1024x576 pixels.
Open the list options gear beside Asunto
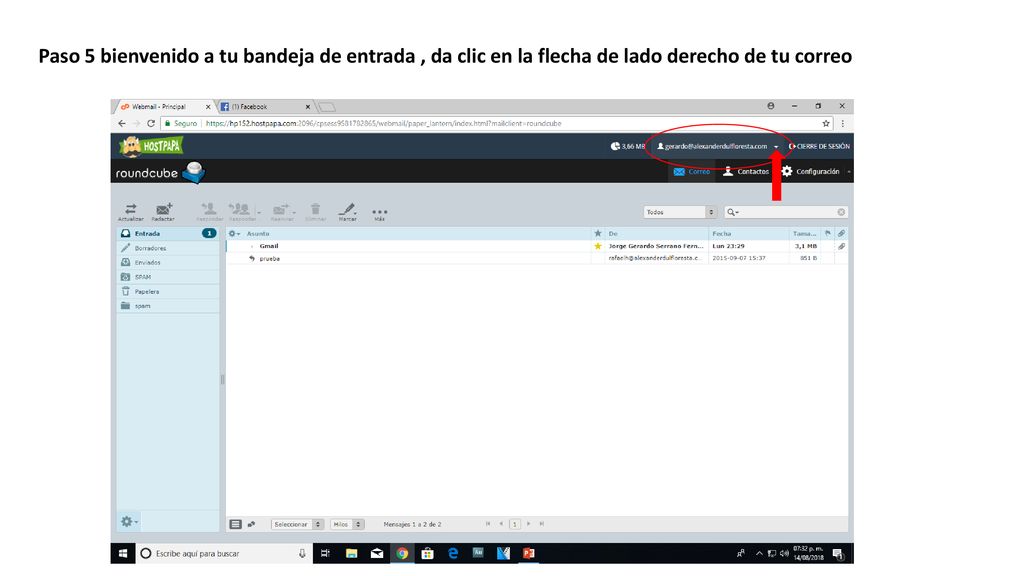tap(234, 233)
